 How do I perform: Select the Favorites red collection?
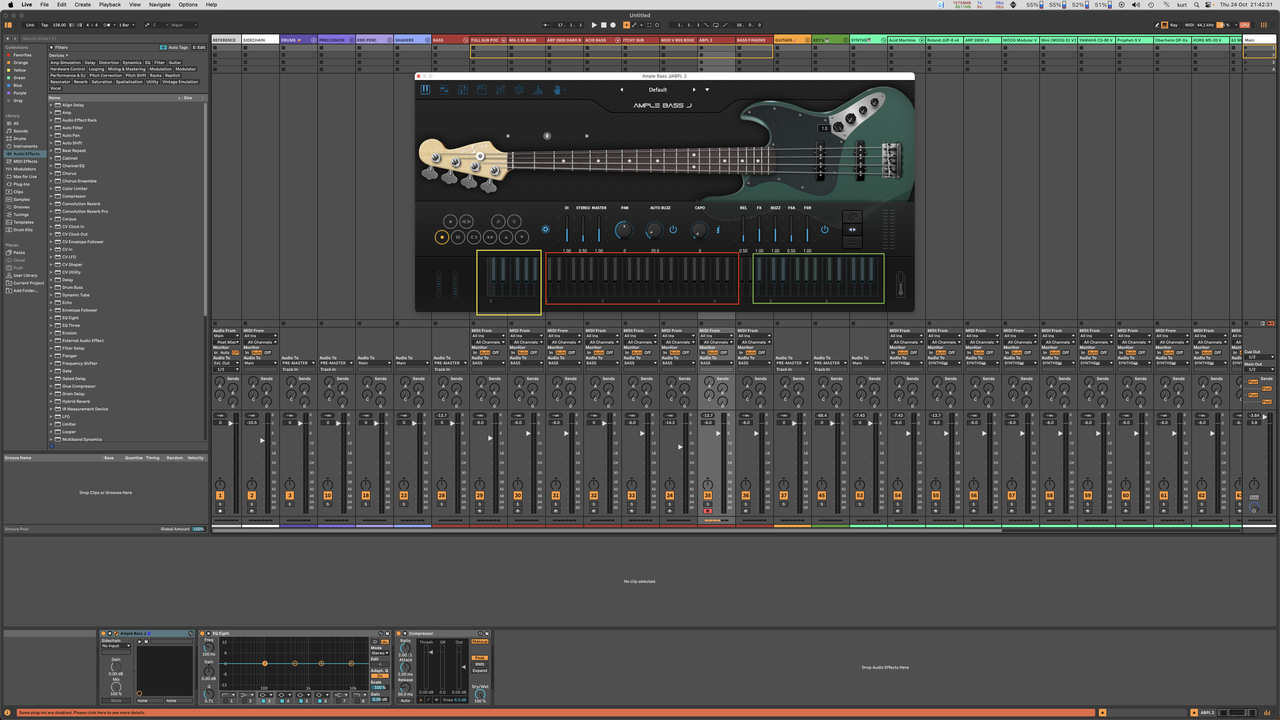click(22, 55)
